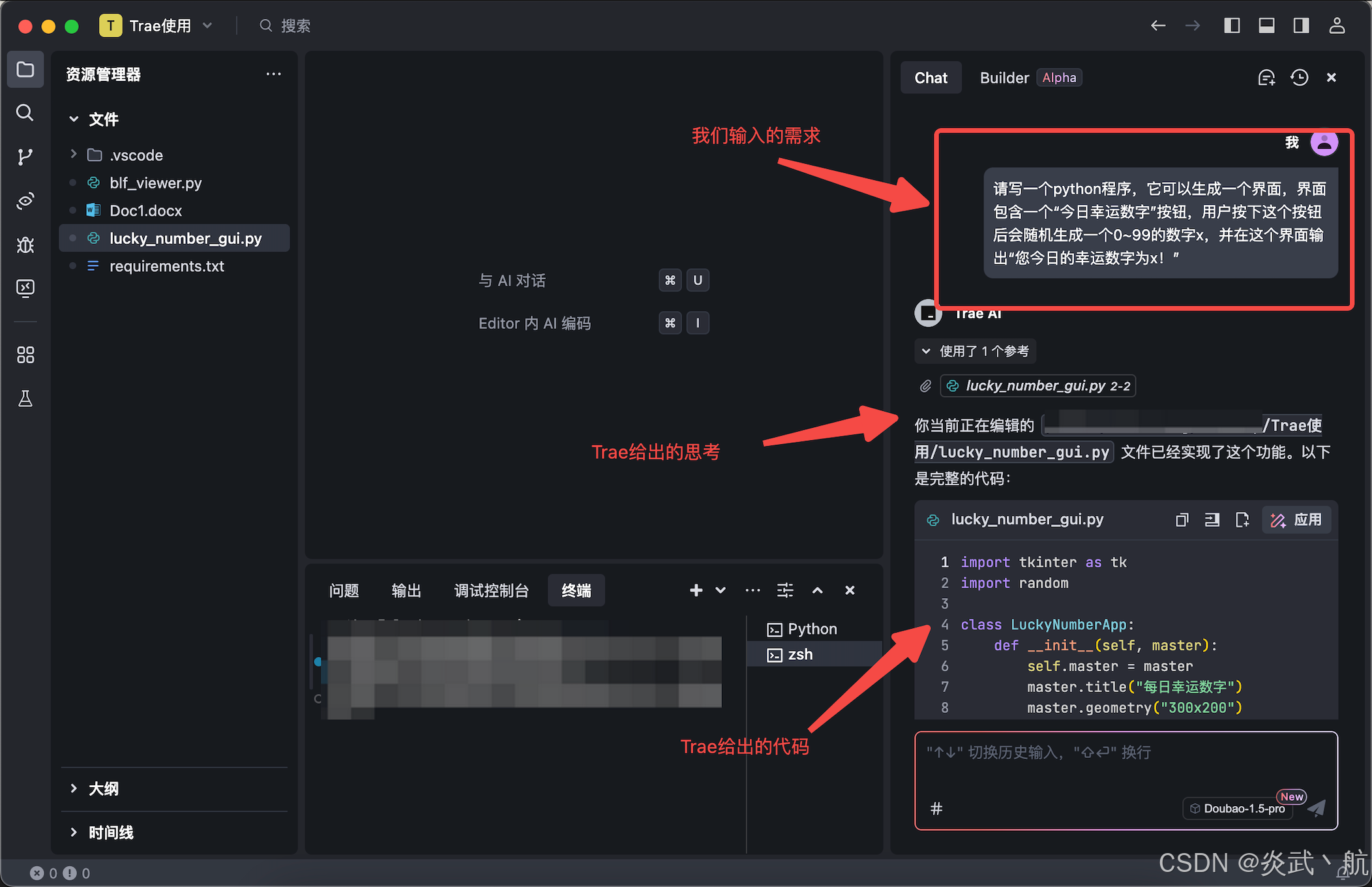The height and width of the screenshot is (887, 1372).
Task: Open Doubao-1.5-pro model selector
Action: click(1237, 808)
